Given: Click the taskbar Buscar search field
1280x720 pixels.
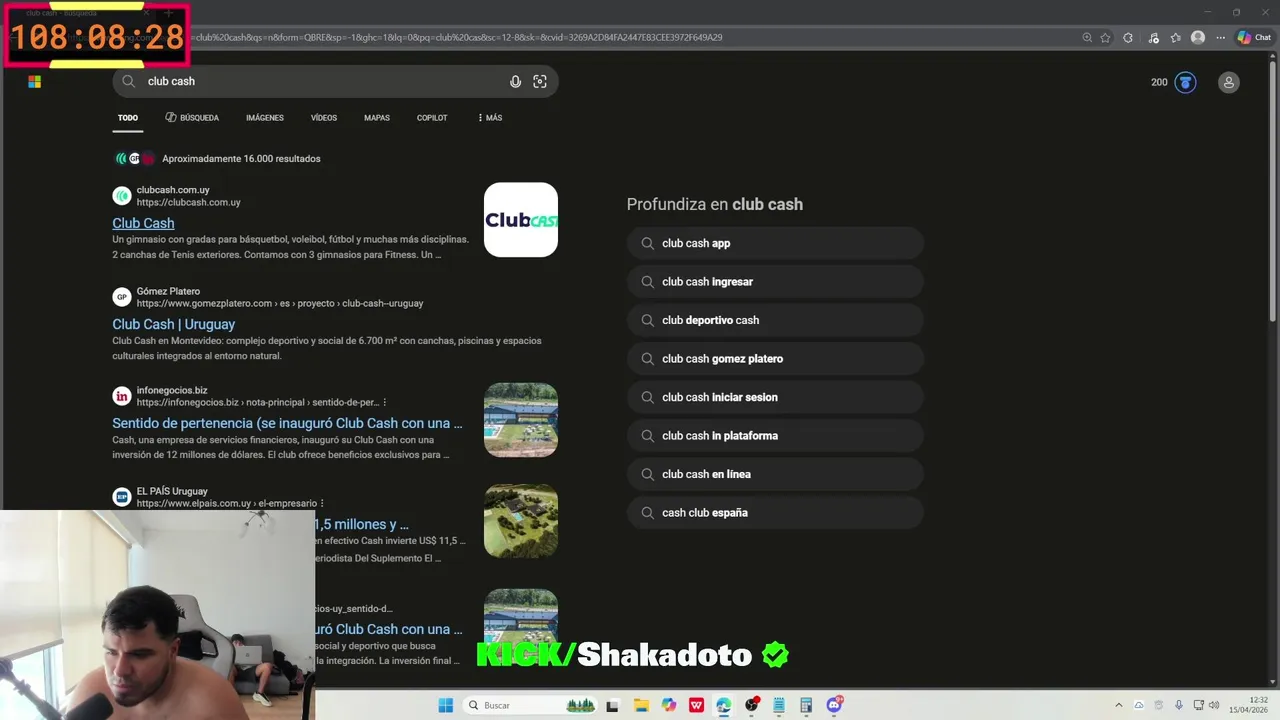Looking at the screenshot, I should (x=531, y=705).
